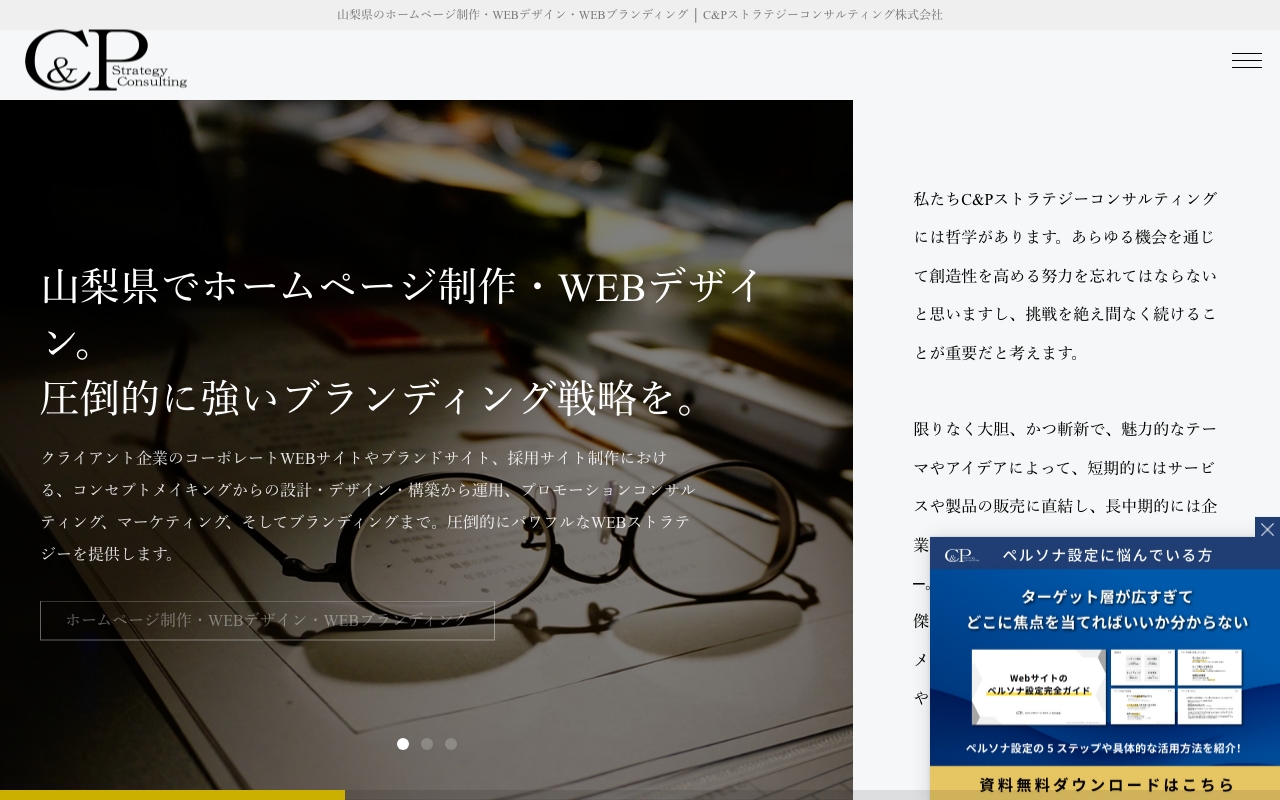Open the Webサイトのペルソナ設定完全ガイド cover thumbnail
The height and width of the screenshot is (800, 1280).
tap(1038, 686)
